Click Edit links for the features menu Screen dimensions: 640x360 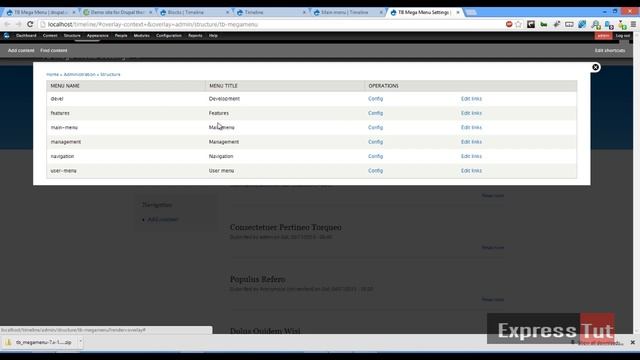(471, 113)
